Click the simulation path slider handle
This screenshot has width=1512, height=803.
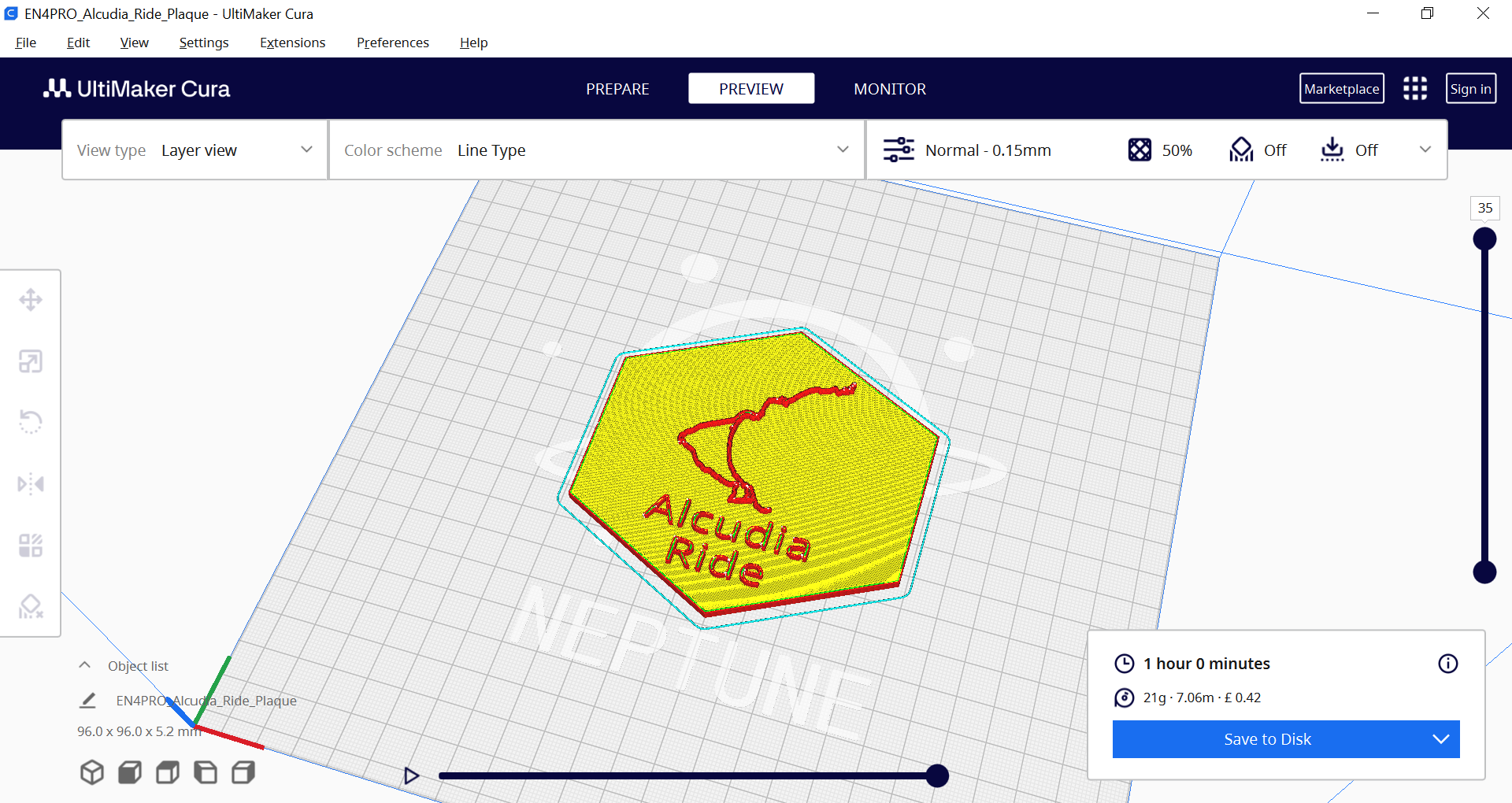pos(937,775)
